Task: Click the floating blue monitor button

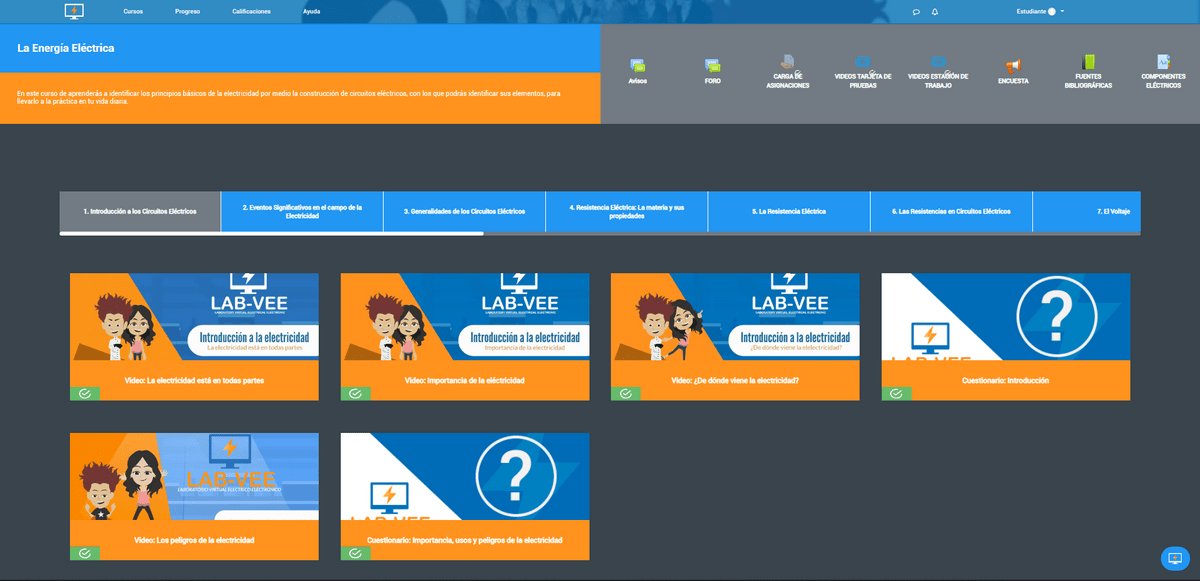Action: 1174,557
